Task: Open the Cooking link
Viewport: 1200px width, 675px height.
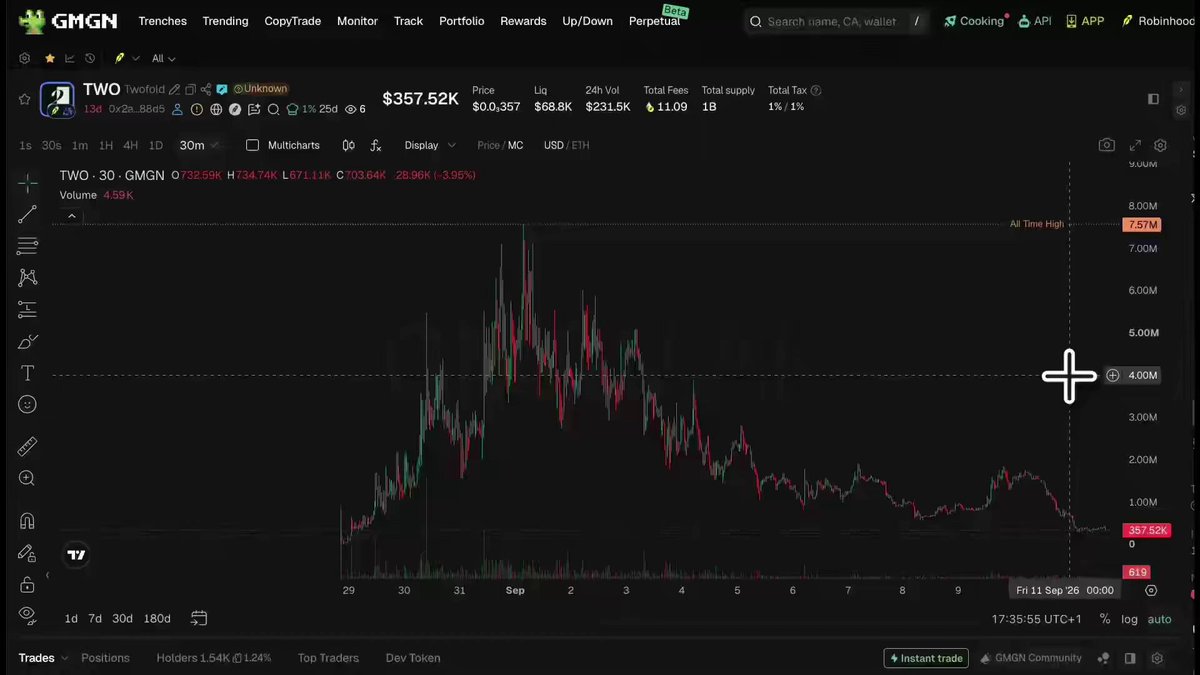Action: click(x=975, y=21)
